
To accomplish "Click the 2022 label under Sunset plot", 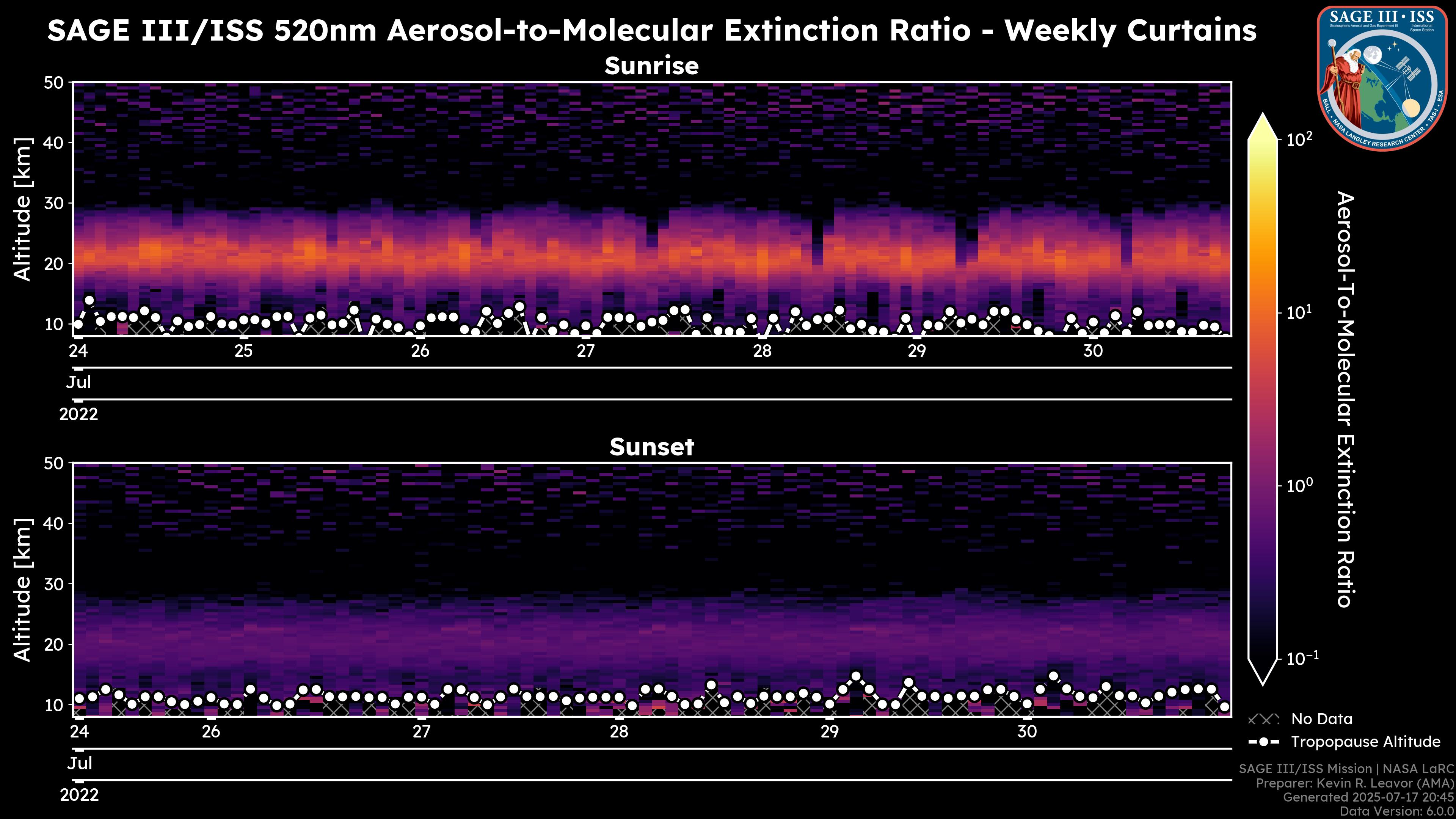I will pos(79,795).
